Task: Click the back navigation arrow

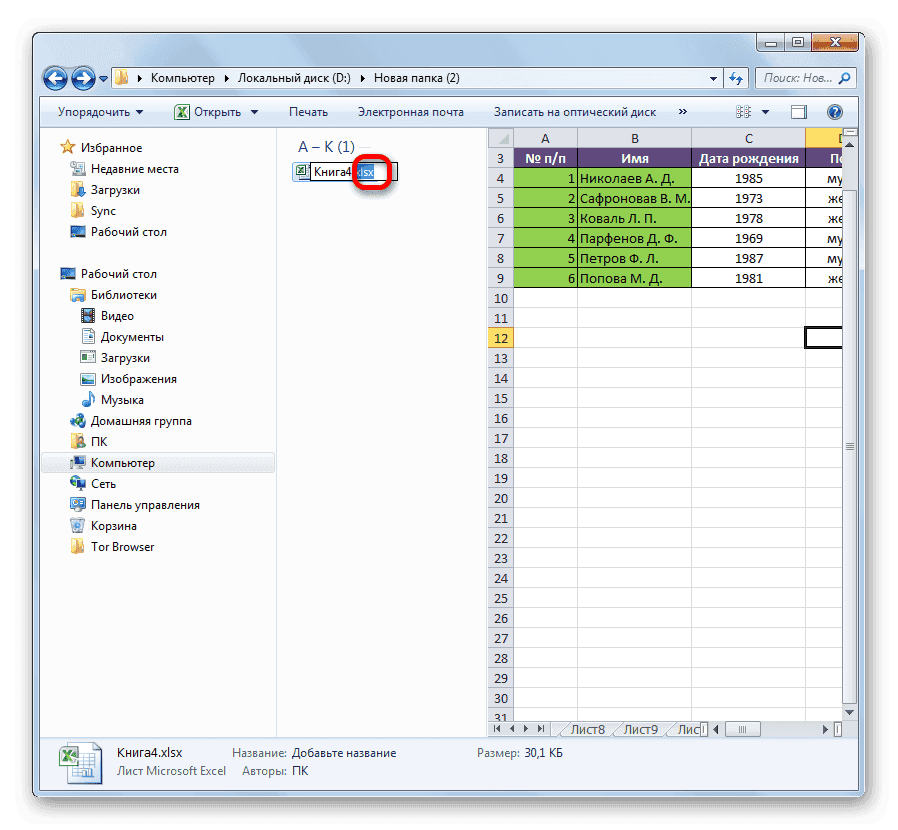Action: 55,78
